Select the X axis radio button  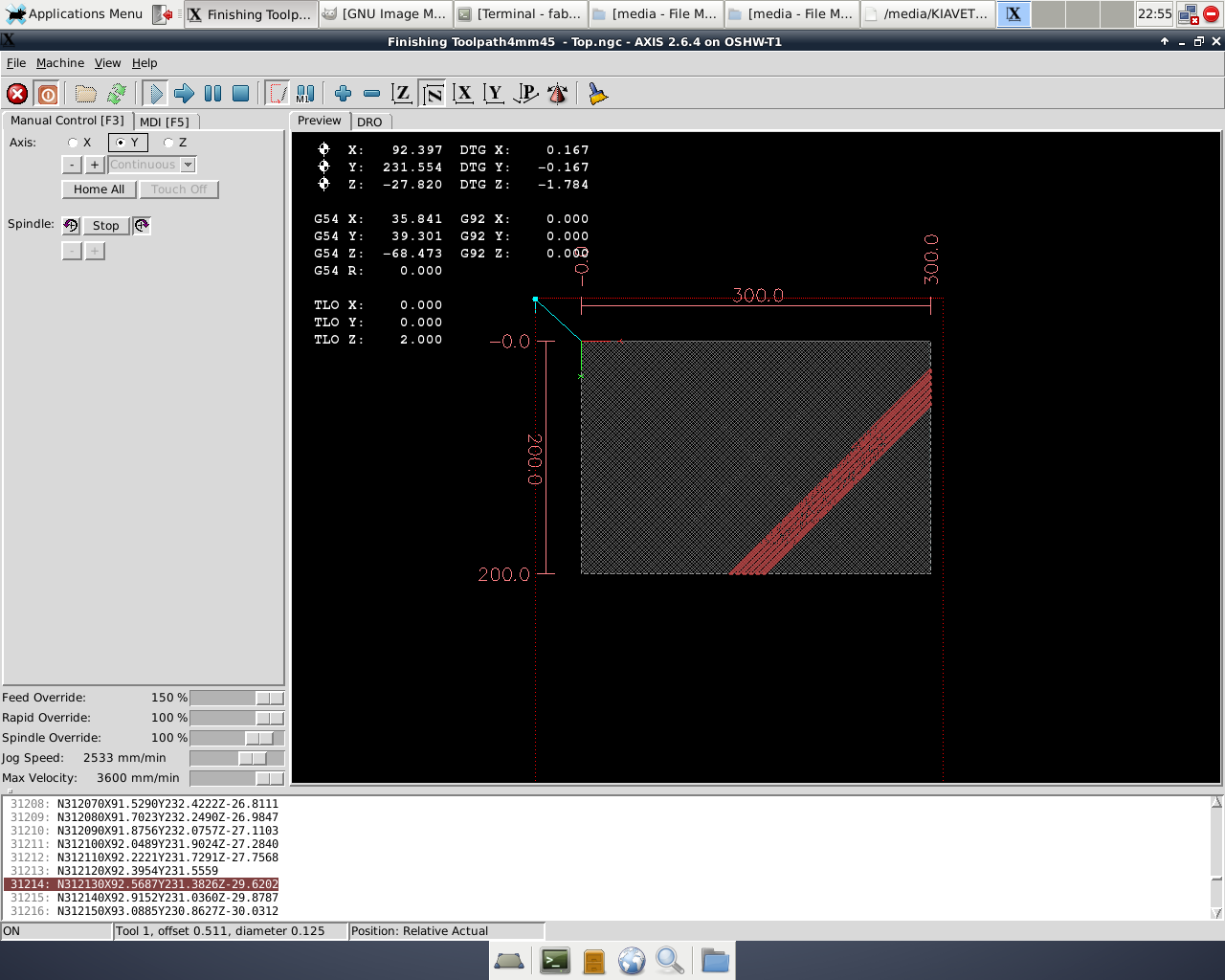coord(73,142)
